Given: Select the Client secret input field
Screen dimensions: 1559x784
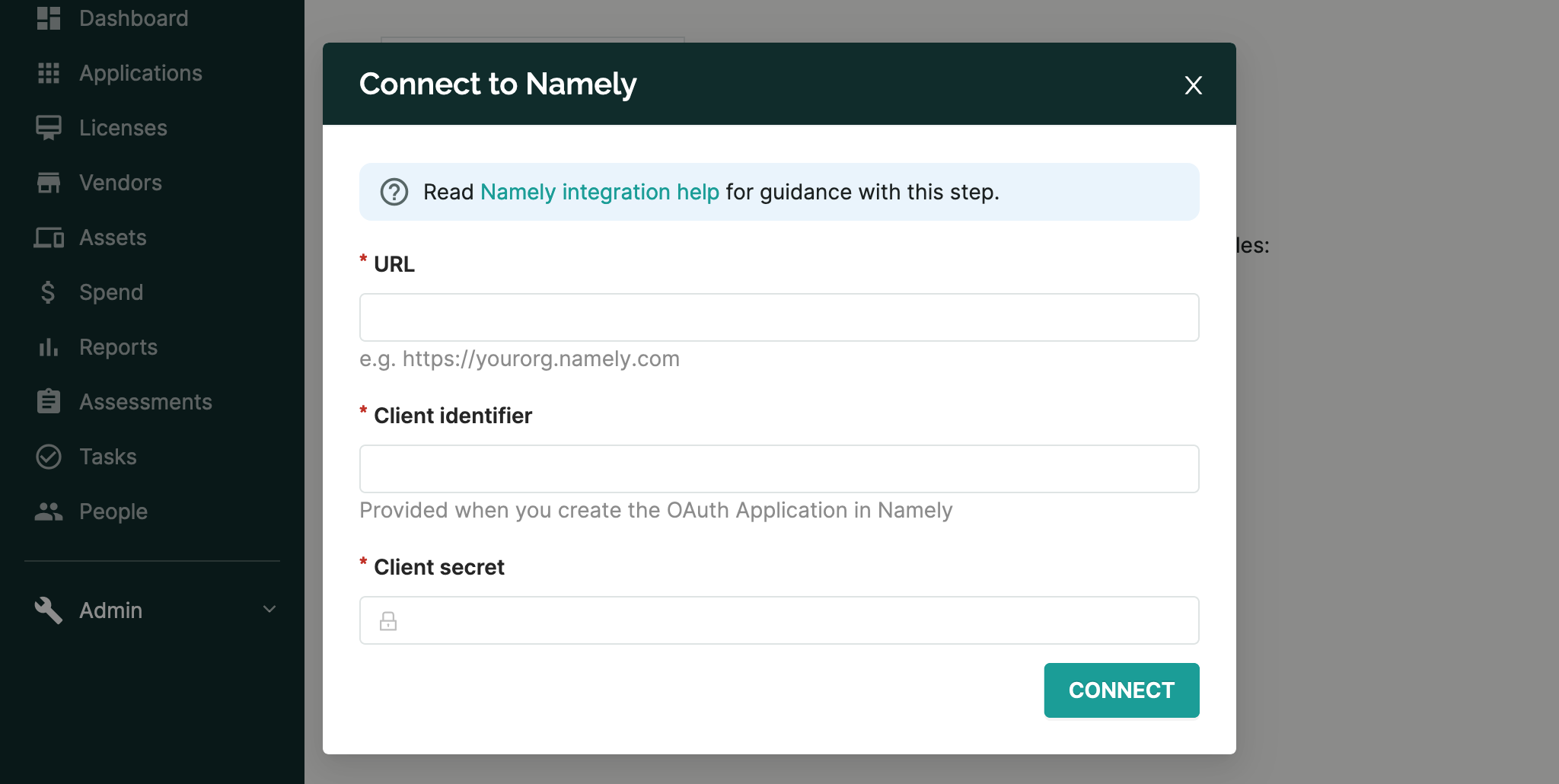Looking at the screenshot, I should coord(792,620).
